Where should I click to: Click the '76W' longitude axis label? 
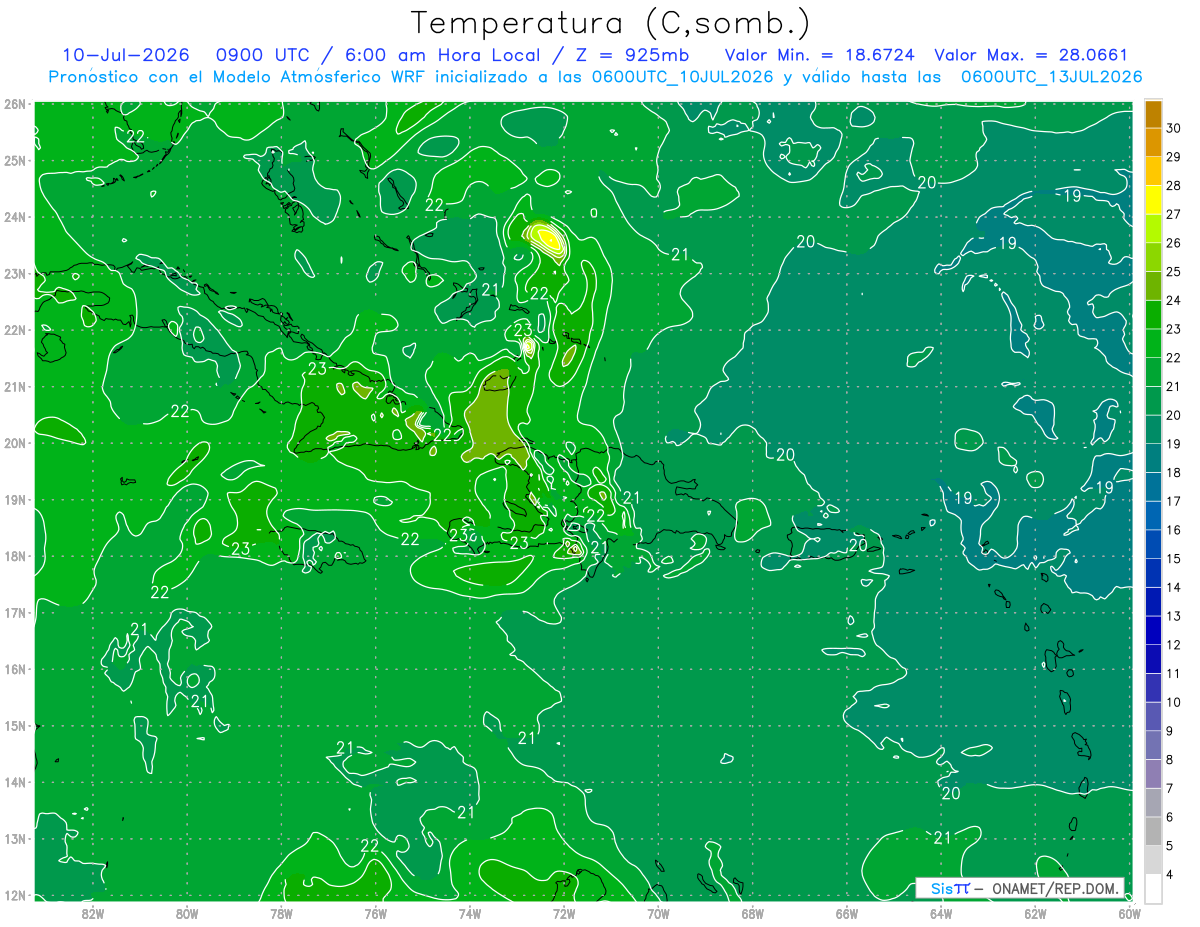point(375,913)
